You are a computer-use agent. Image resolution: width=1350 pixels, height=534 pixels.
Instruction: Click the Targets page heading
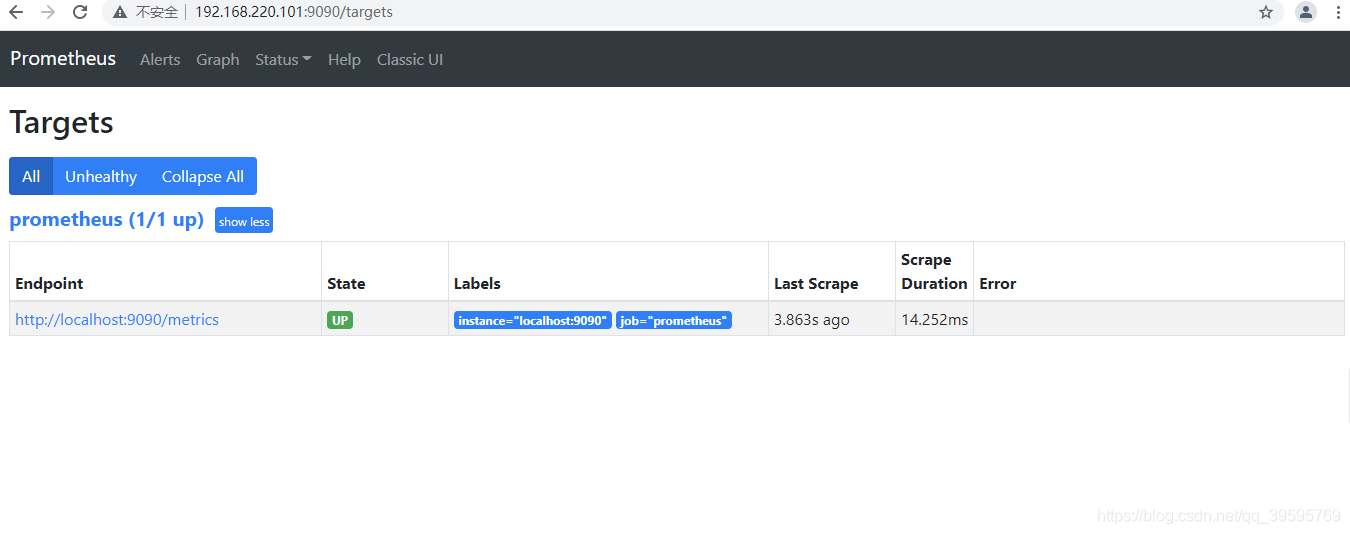61,123
